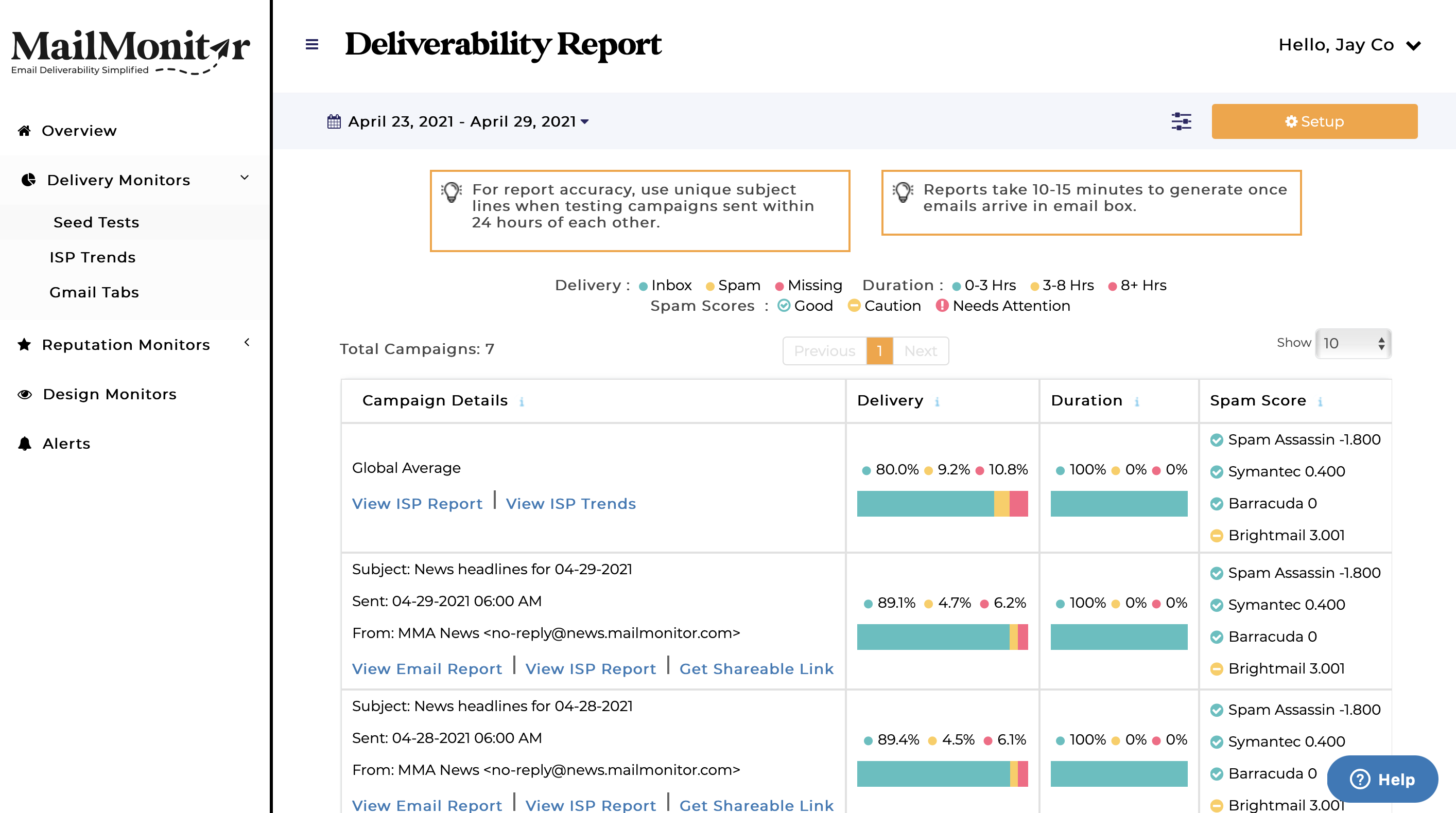This screenshot has width=1456, height=813.
Task: Open the Alerts bell icon
Action: [x=25, y=443]
